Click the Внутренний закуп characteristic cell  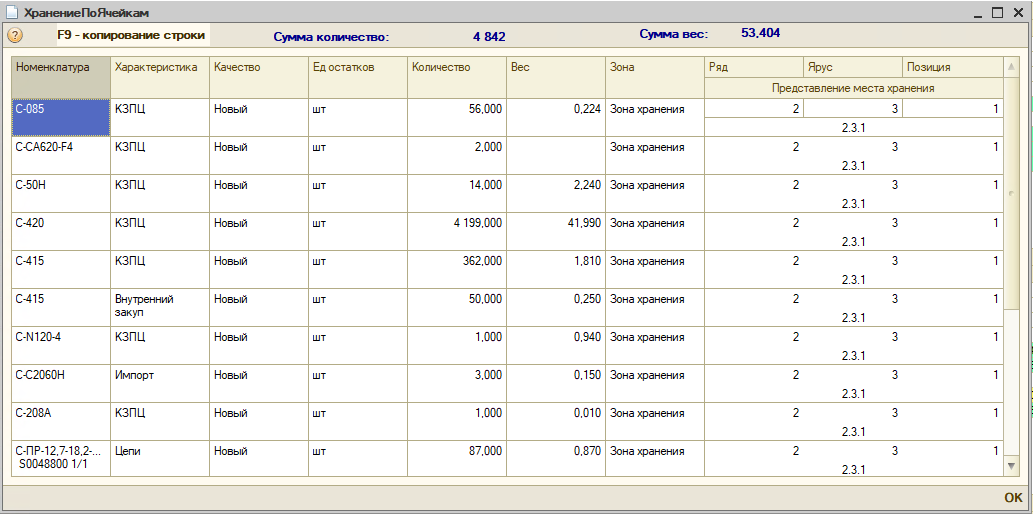coord(160,307)
